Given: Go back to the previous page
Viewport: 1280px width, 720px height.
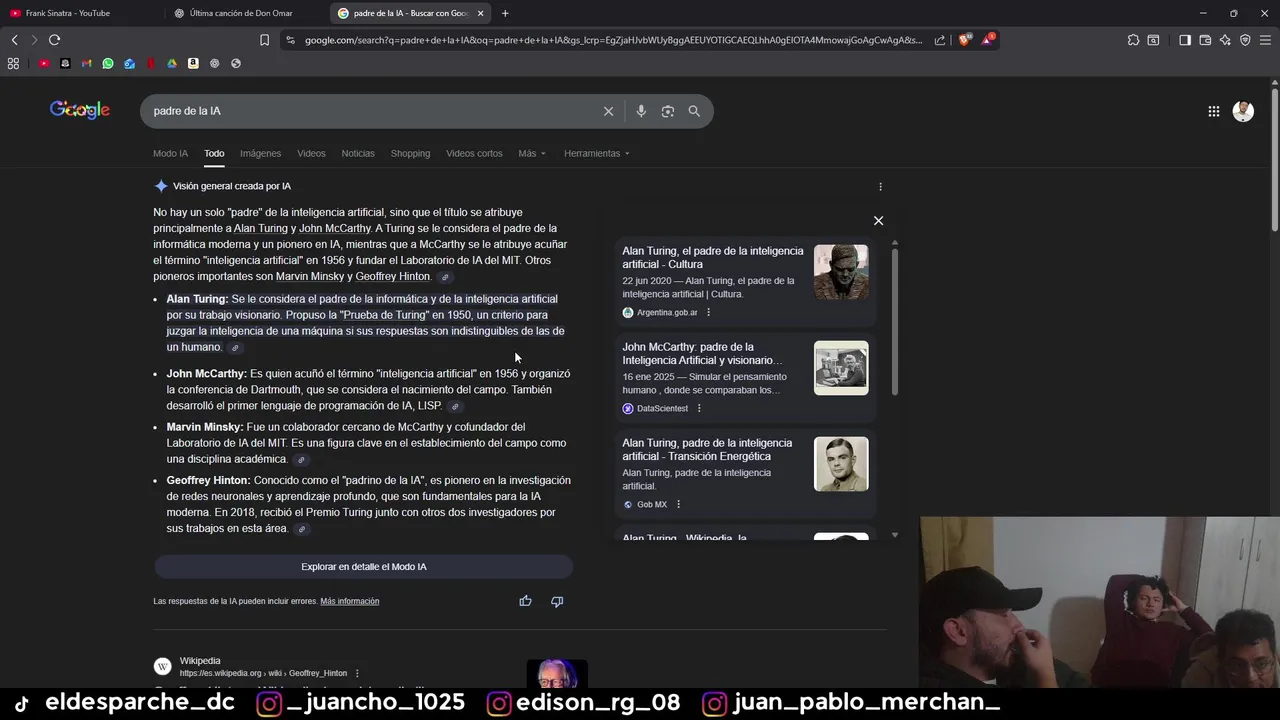Looking at the screenshot, I should 14,40.
